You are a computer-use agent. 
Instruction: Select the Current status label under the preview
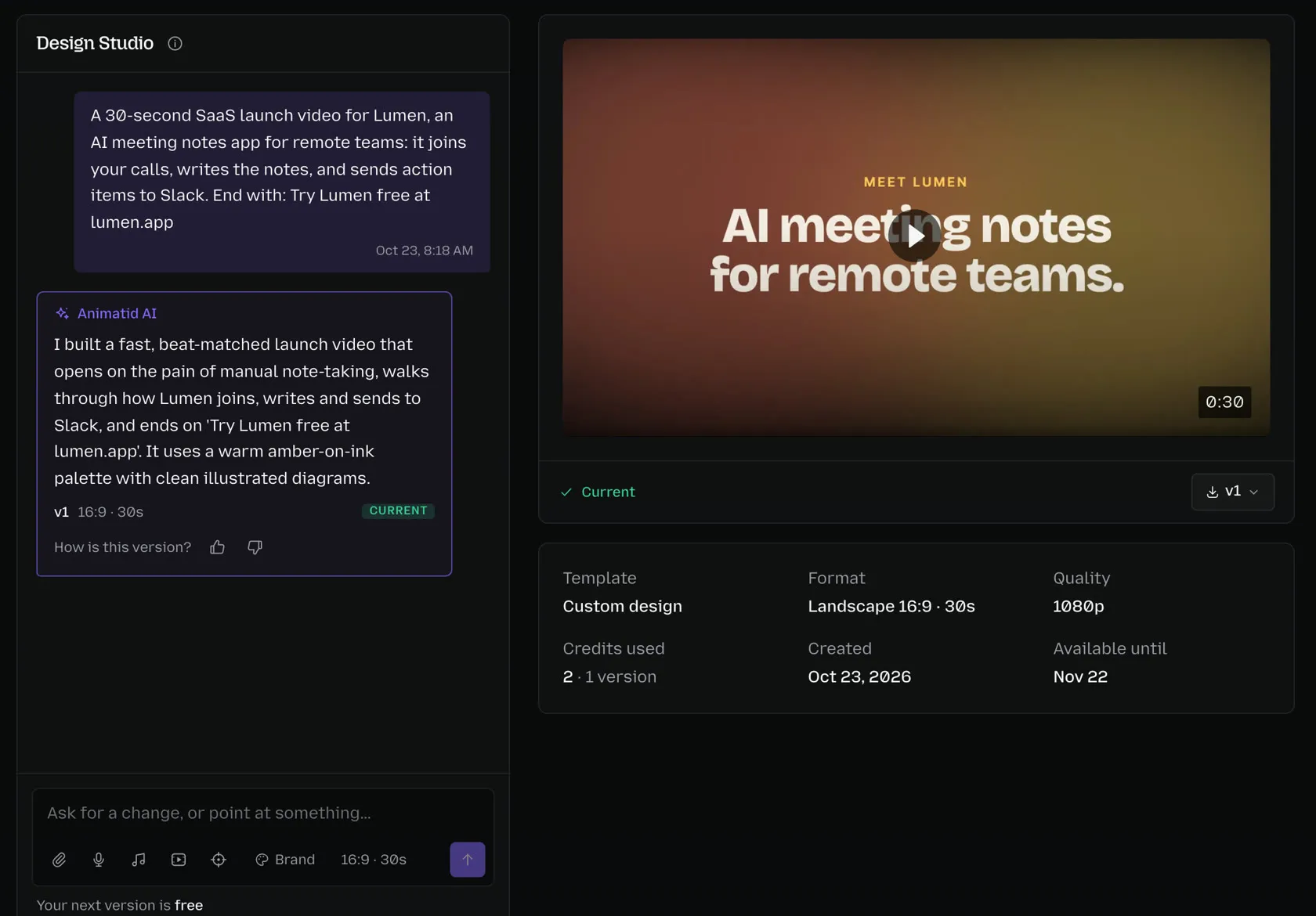(x=598, y=492)
